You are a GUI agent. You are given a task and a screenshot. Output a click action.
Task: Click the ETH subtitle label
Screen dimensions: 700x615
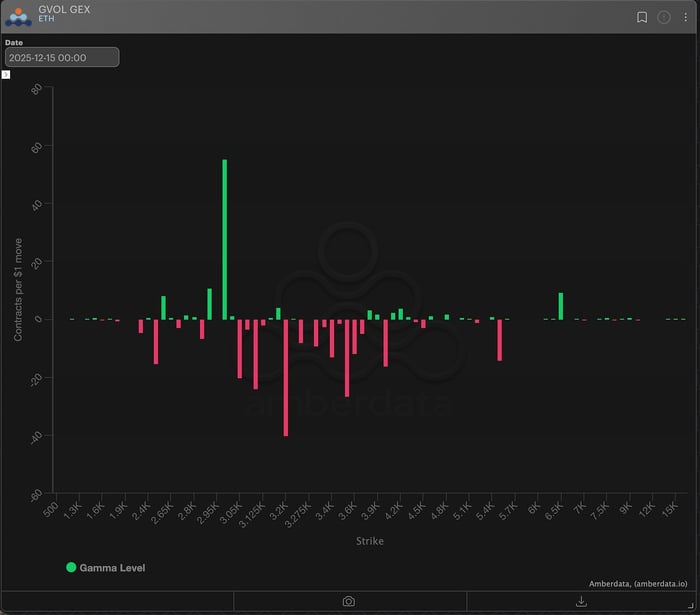point(46,19)
